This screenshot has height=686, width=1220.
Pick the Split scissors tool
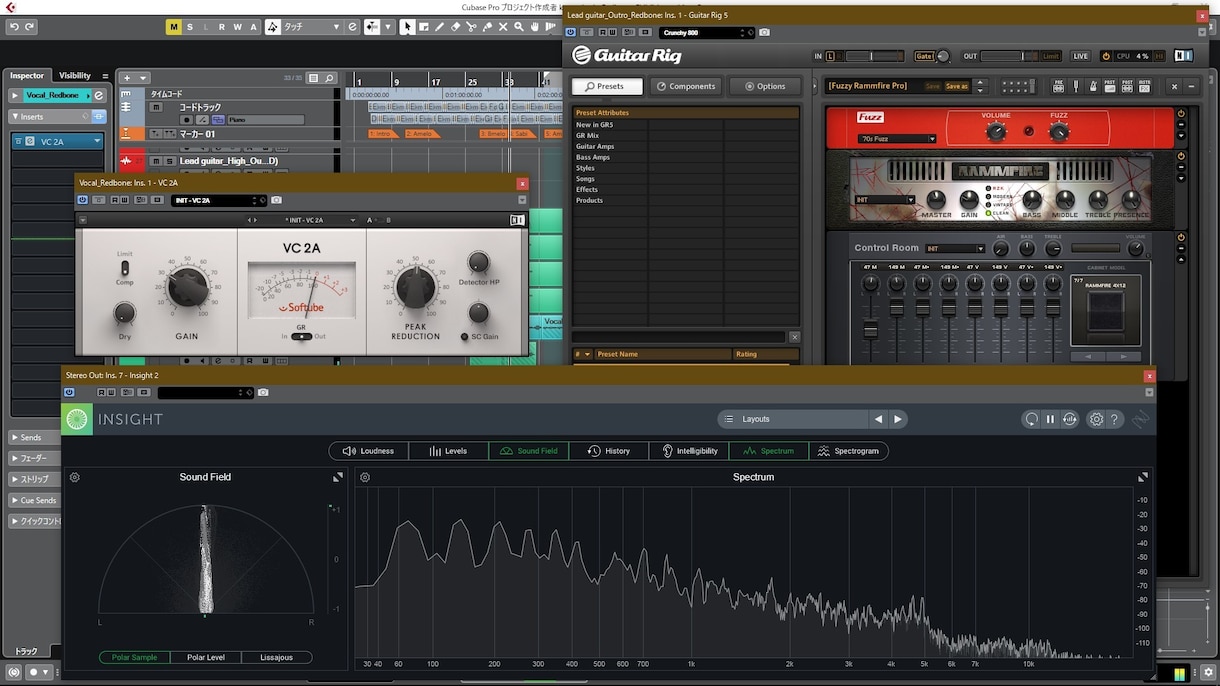point(471,27)
